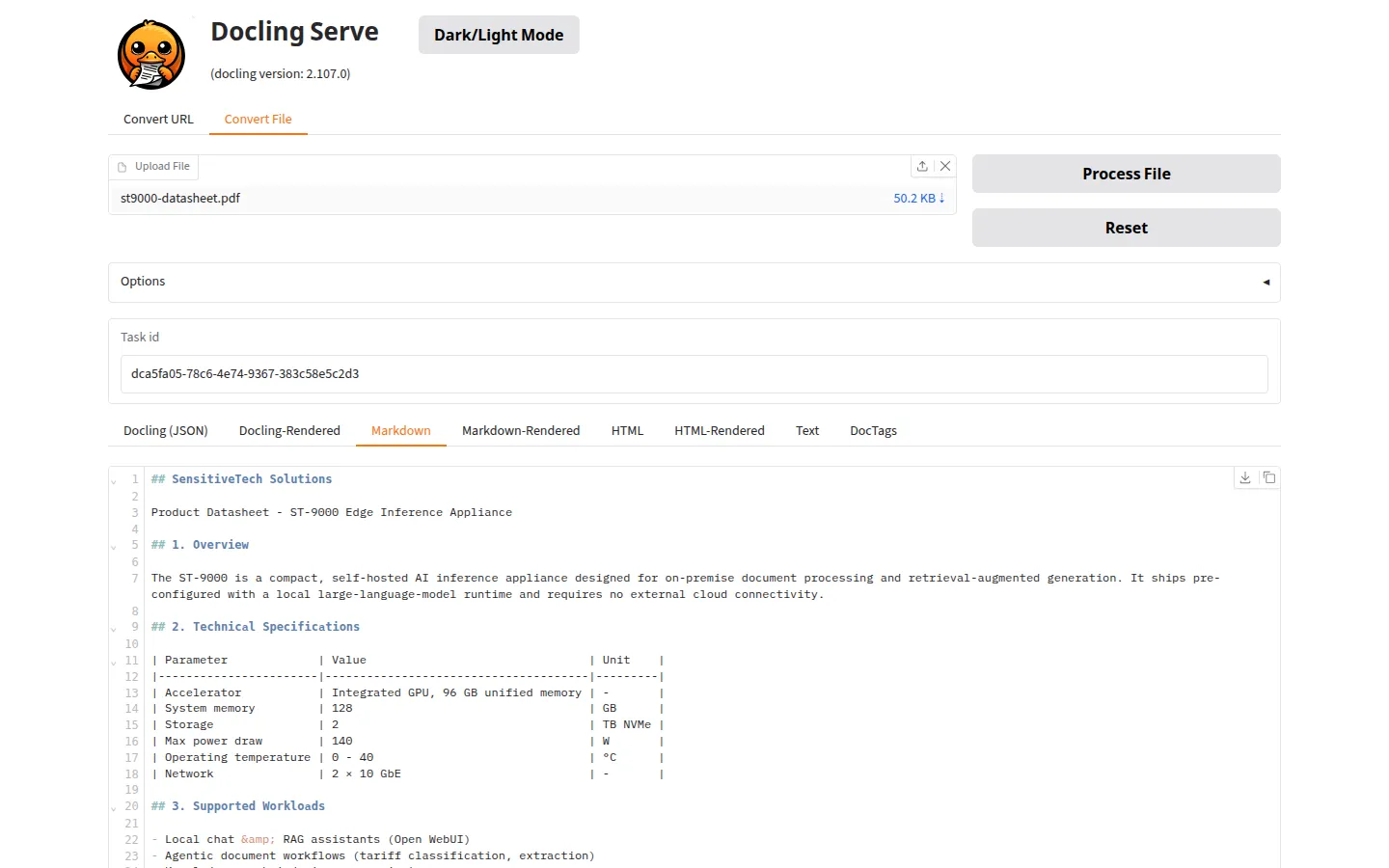Open the Docling-Rendered tab
The height and width of the screenshot is (868, 1389).
(289, 430)
